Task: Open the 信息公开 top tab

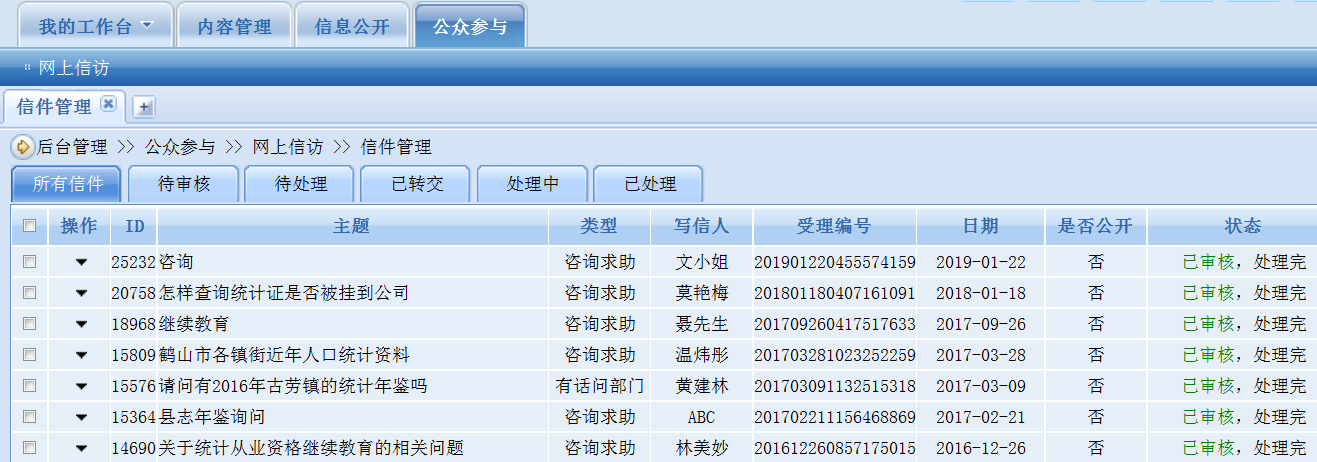Action: tap(352, 27)
